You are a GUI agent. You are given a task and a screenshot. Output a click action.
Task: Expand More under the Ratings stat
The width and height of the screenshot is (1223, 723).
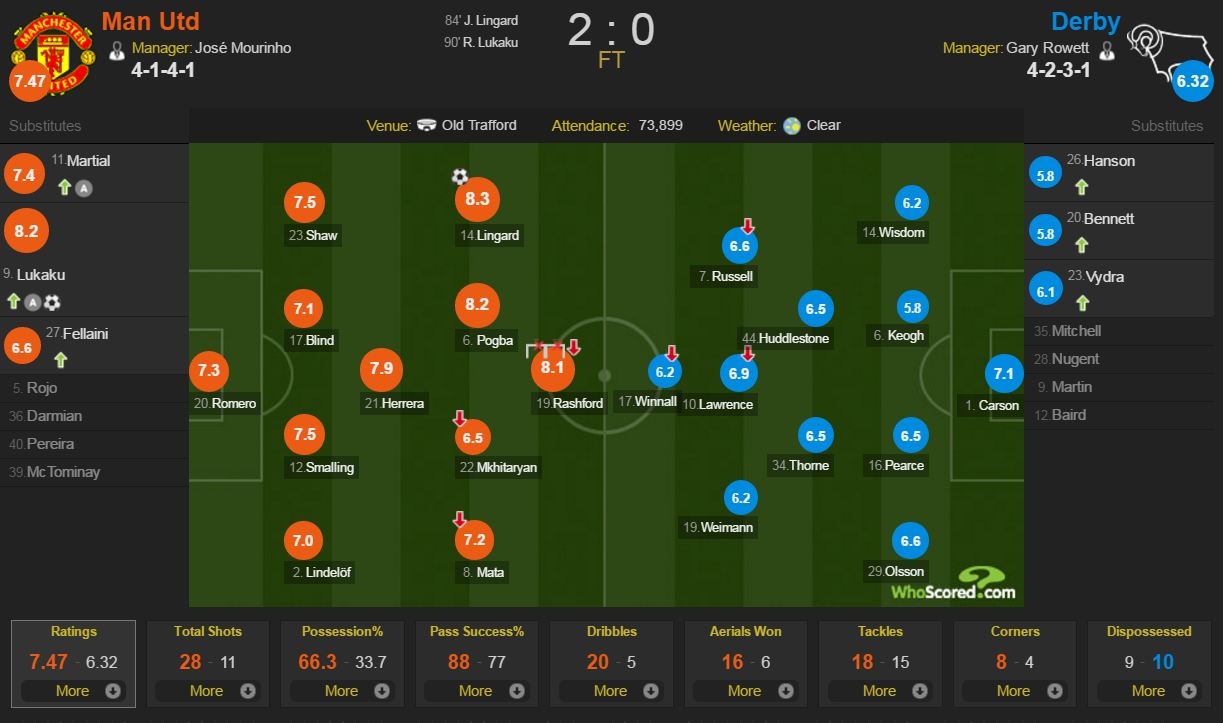(x=73, y=690)
